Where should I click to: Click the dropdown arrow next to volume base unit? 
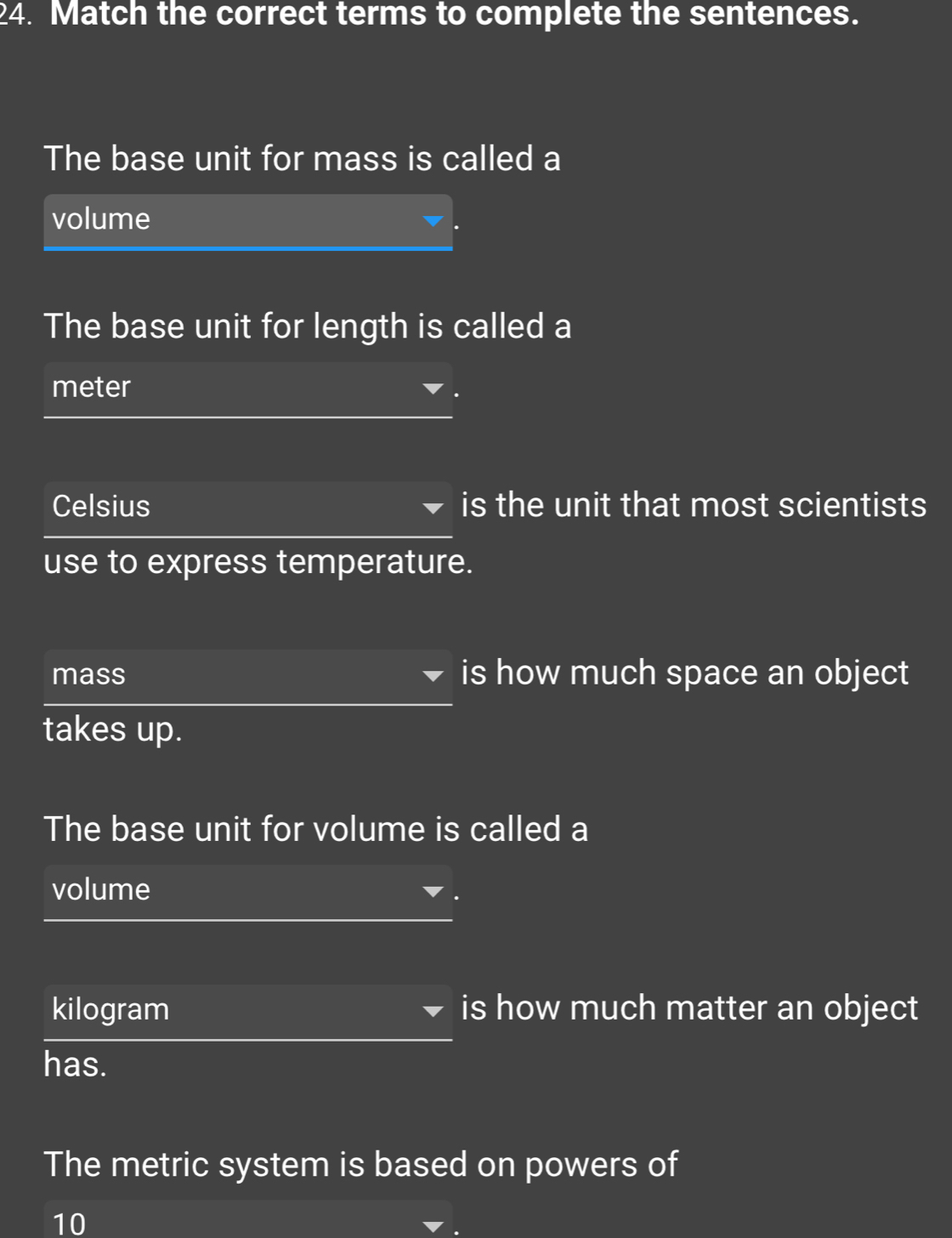[433, 893]
